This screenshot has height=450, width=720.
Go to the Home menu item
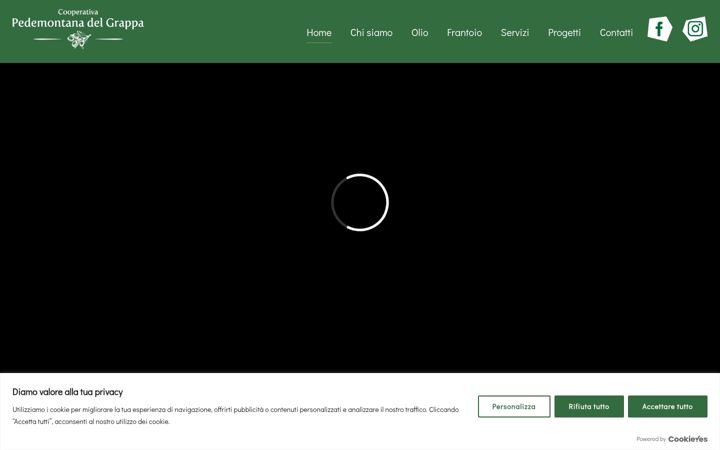tap(319, 33)
